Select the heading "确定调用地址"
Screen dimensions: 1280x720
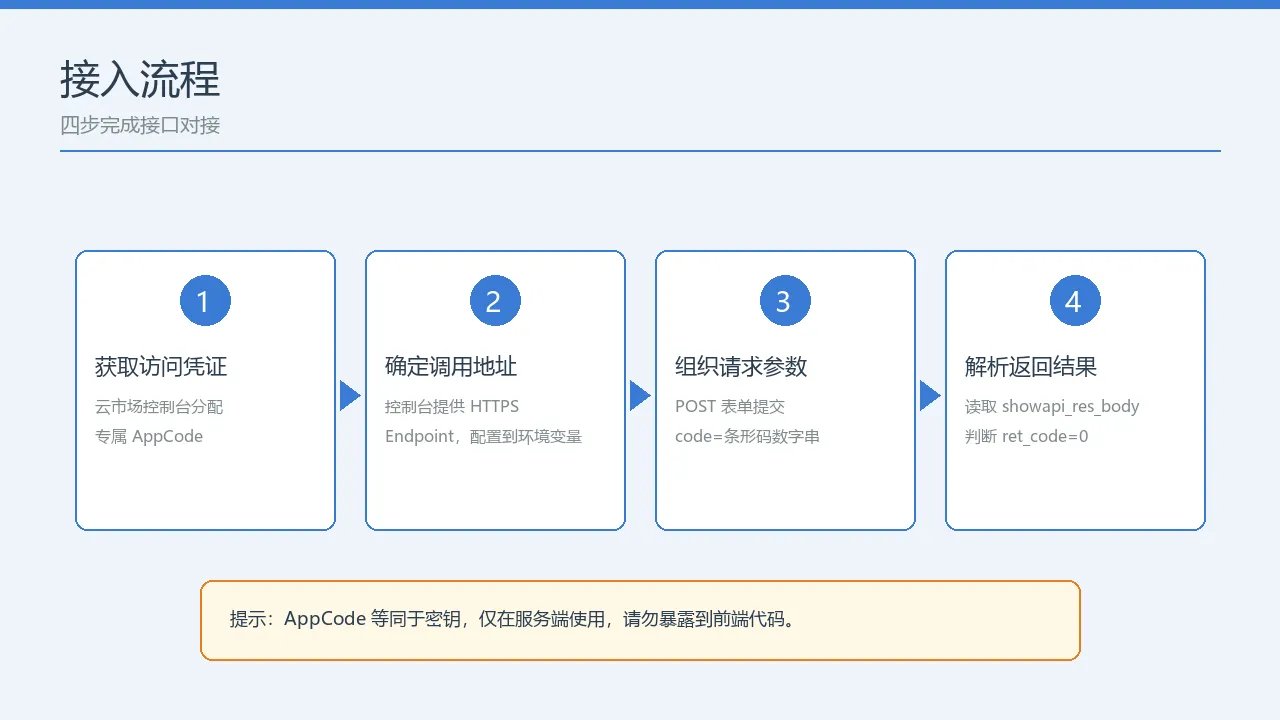(451, 367)
